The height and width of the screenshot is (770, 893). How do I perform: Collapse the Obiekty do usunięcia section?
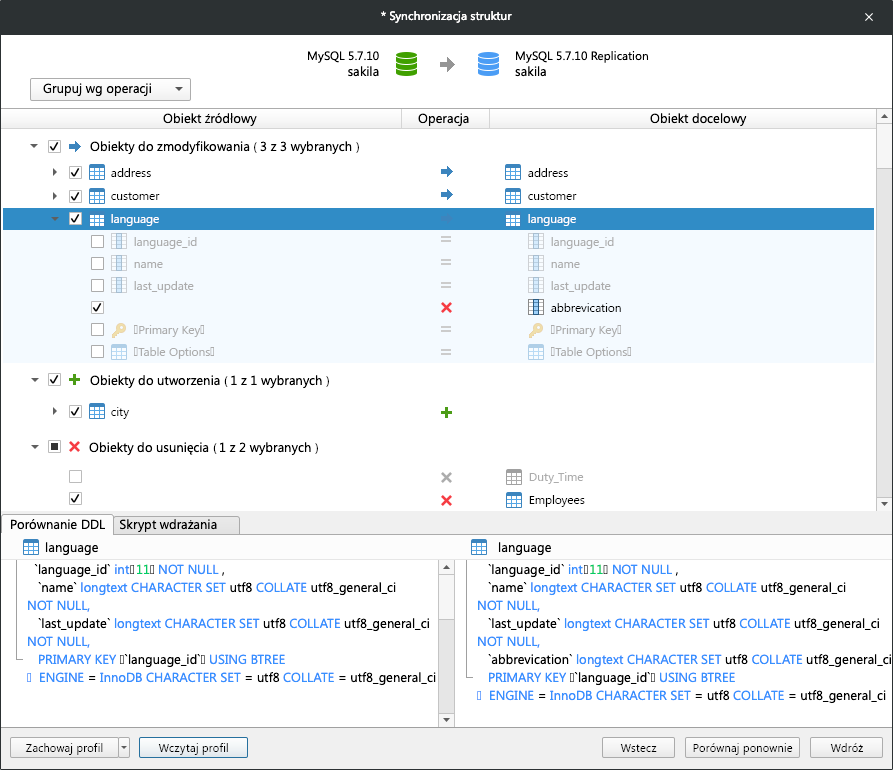(x=33, y=447)
